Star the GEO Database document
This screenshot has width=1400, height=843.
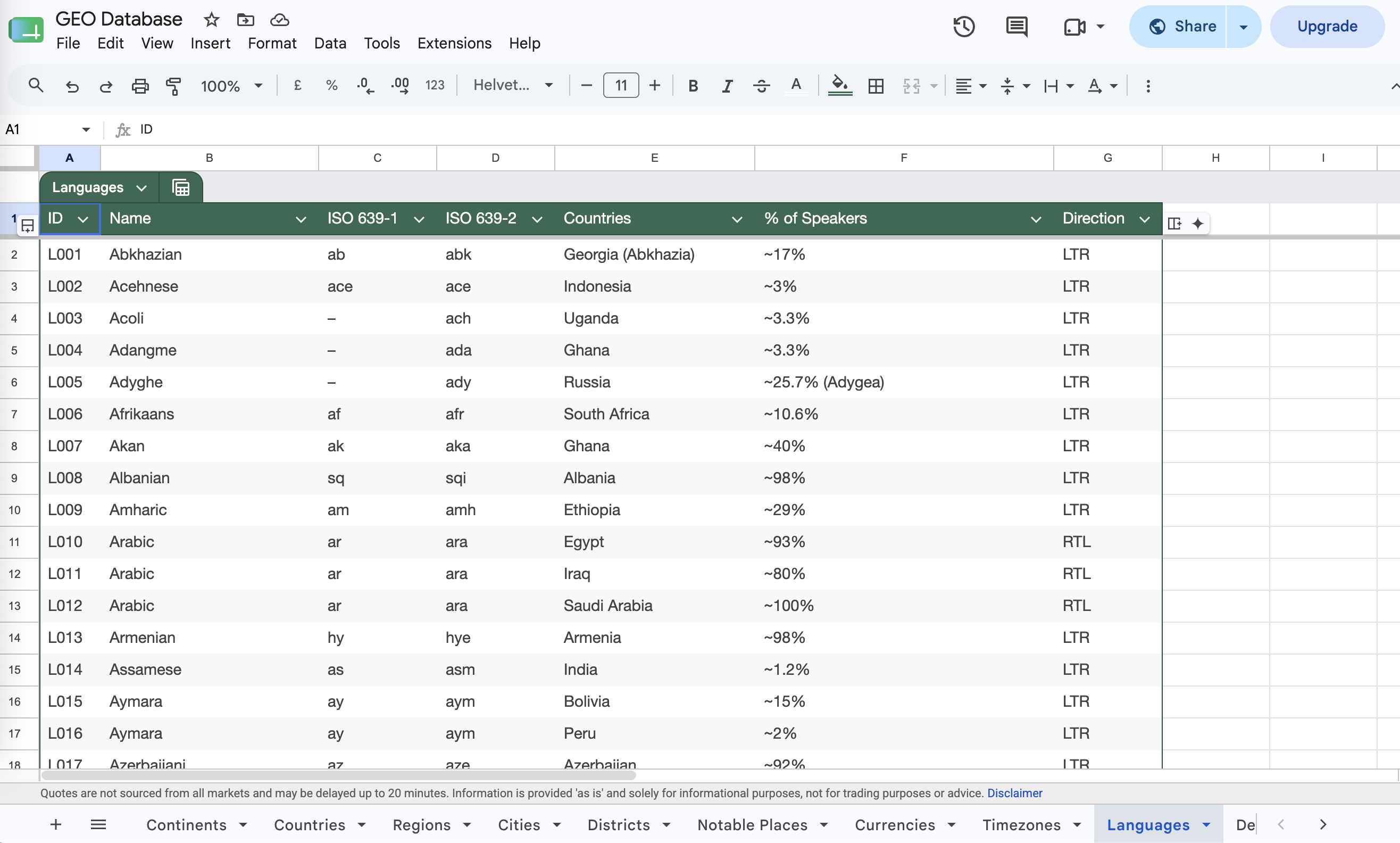coord(211,20)
